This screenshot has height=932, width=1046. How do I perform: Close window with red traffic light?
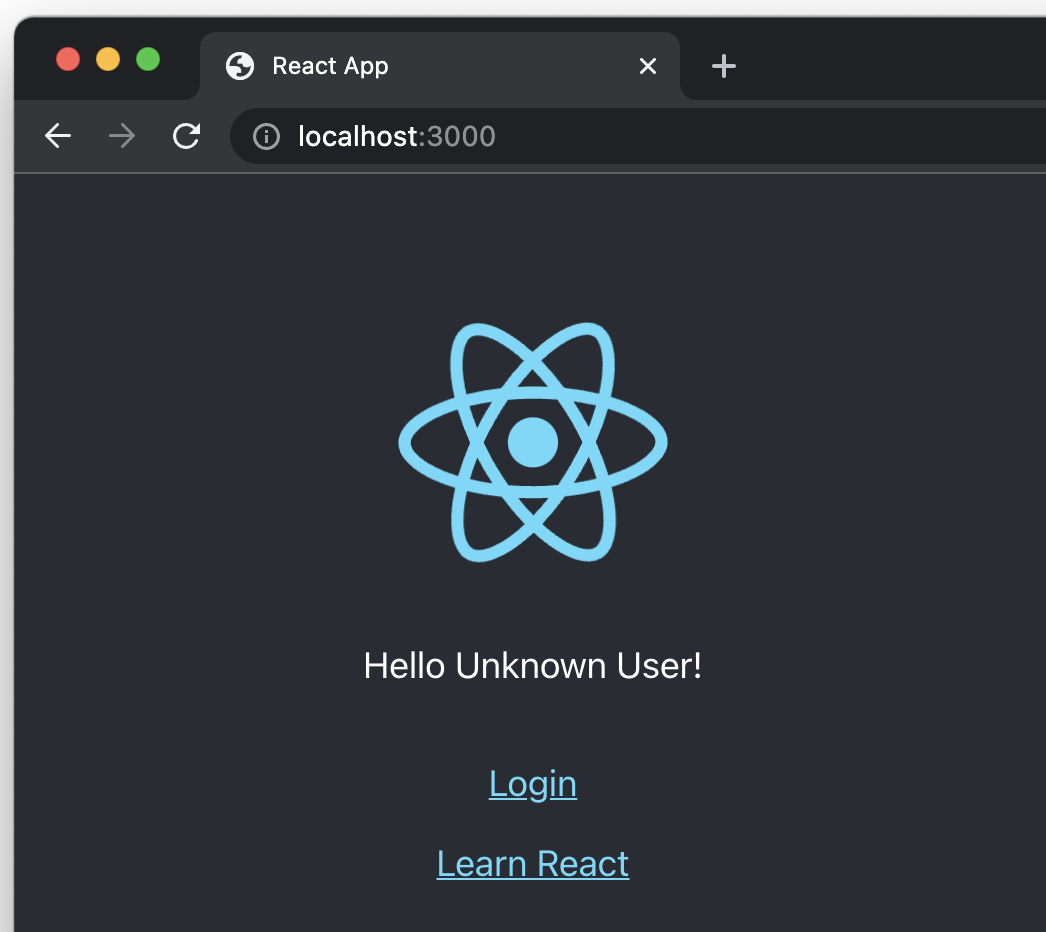coord(68,59)
